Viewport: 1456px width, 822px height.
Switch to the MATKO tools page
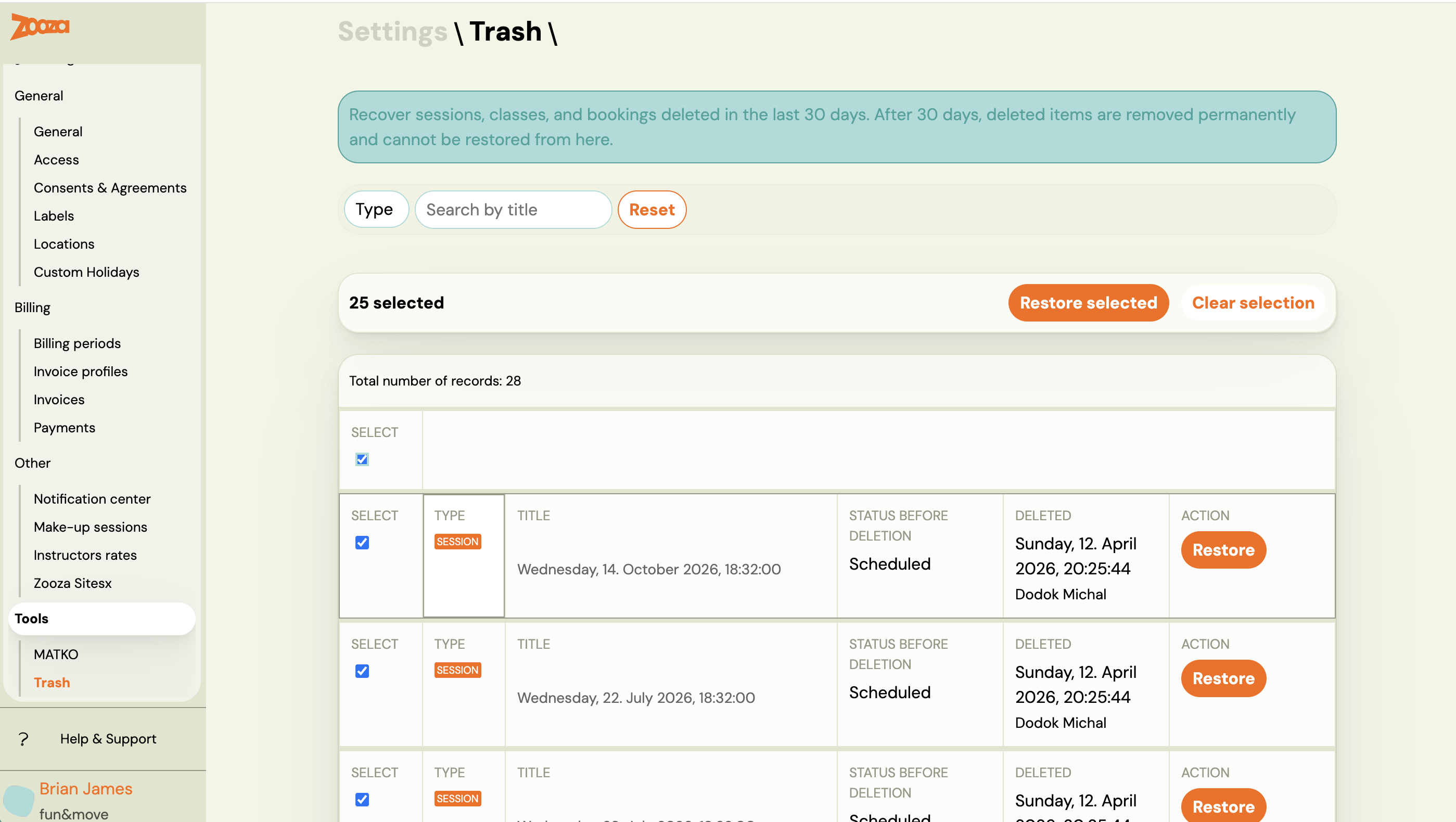click(56, 654)
